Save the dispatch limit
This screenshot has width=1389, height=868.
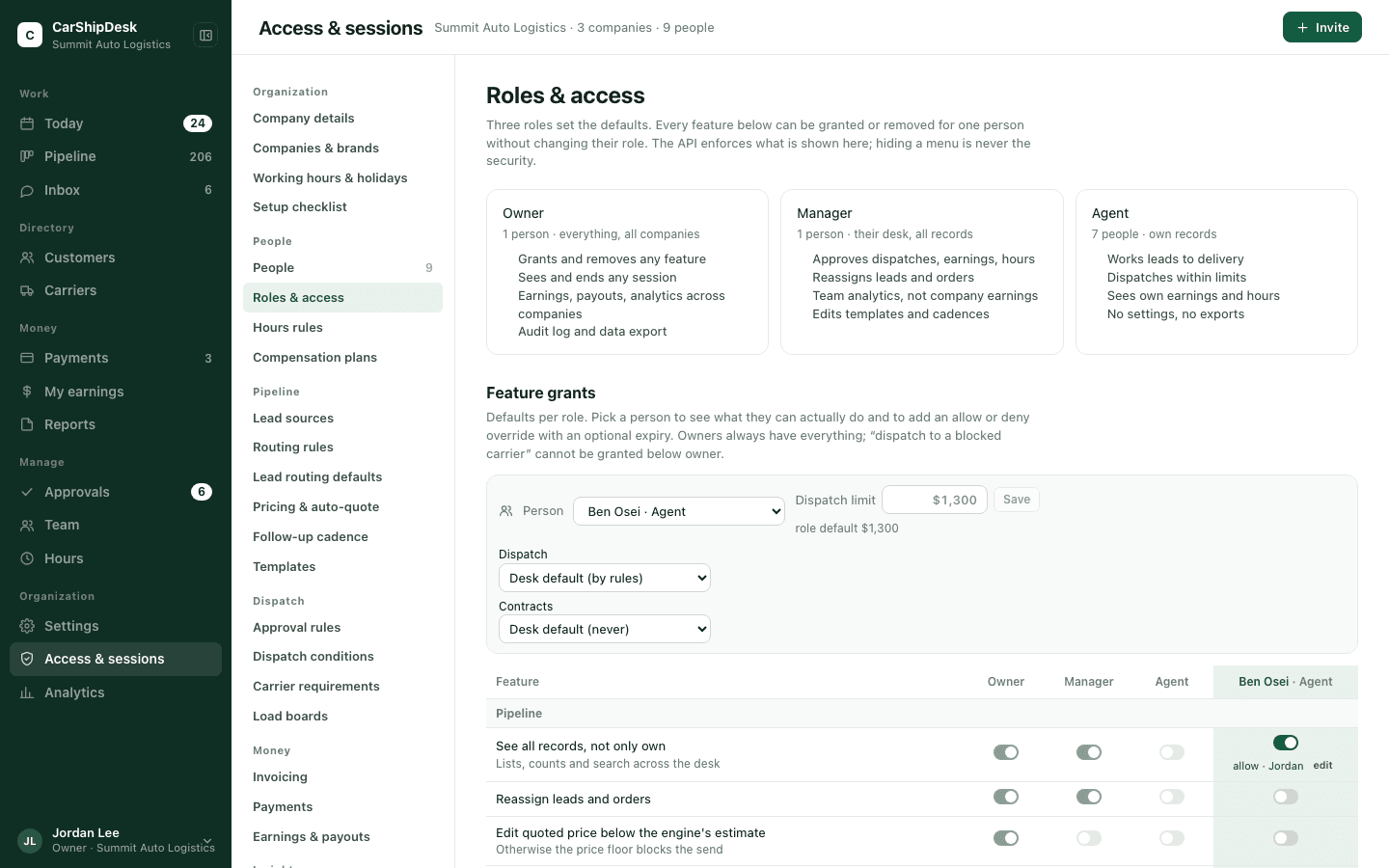pos(1017,500)
